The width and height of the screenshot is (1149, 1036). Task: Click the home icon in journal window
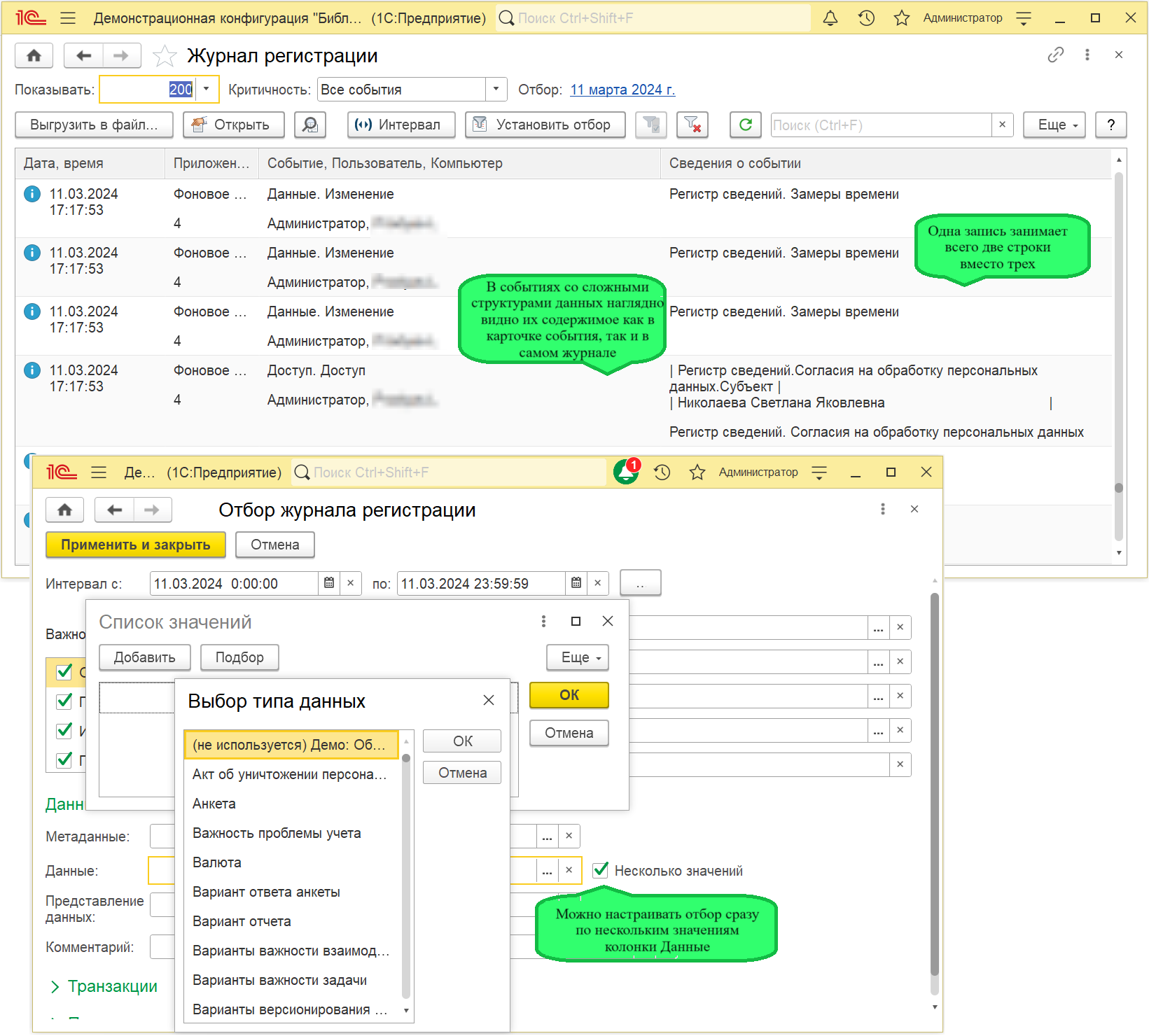(x=34, y=56)
